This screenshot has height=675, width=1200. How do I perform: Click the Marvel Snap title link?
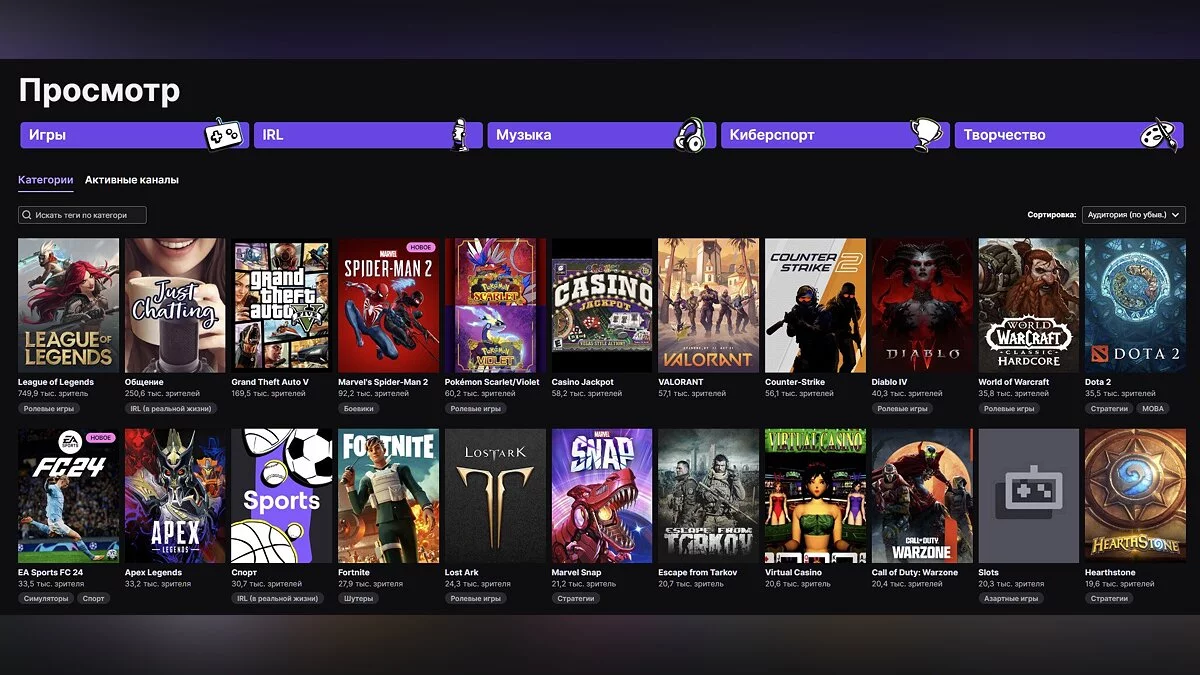578,573
